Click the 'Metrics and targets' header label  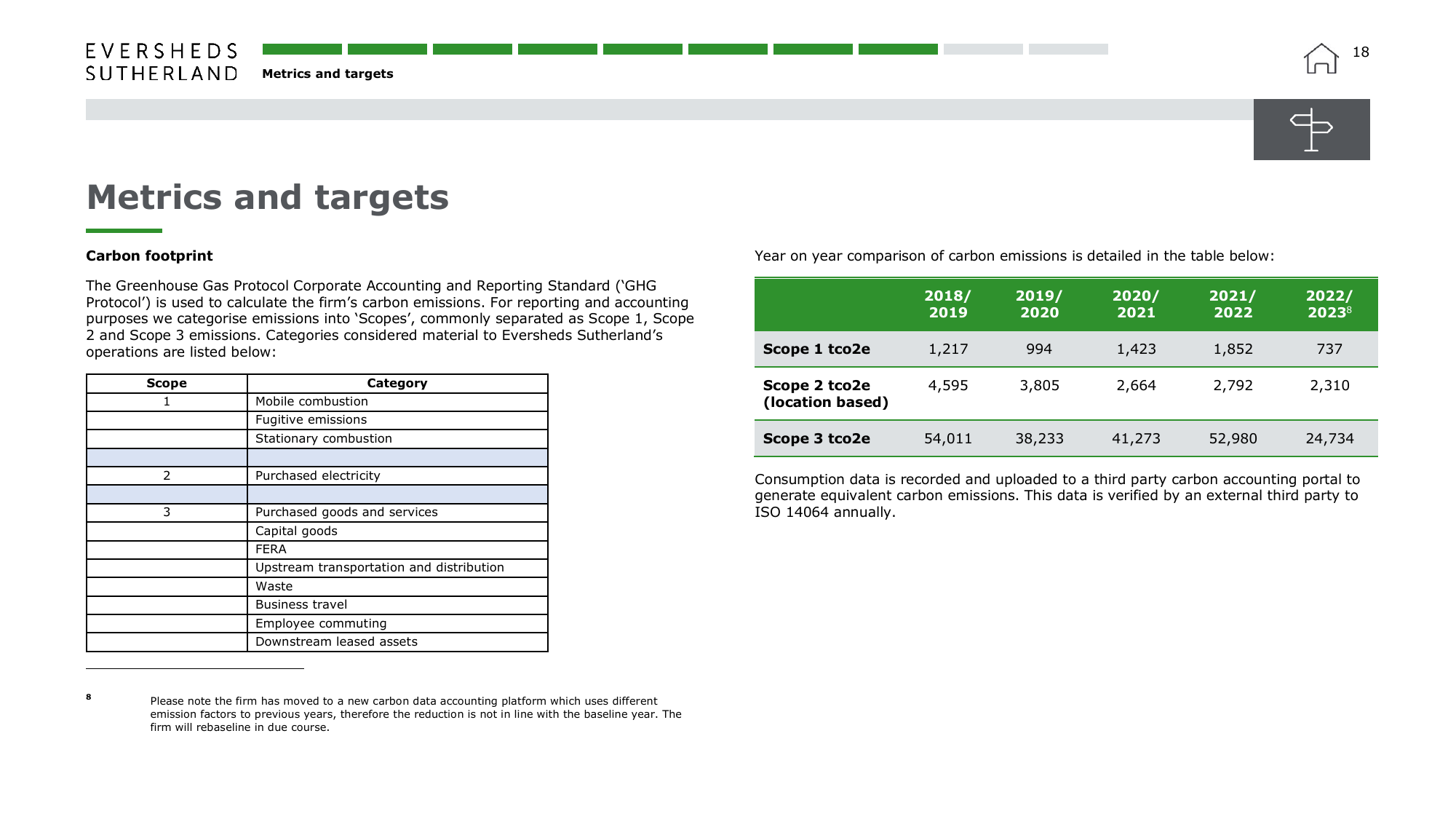327,74
